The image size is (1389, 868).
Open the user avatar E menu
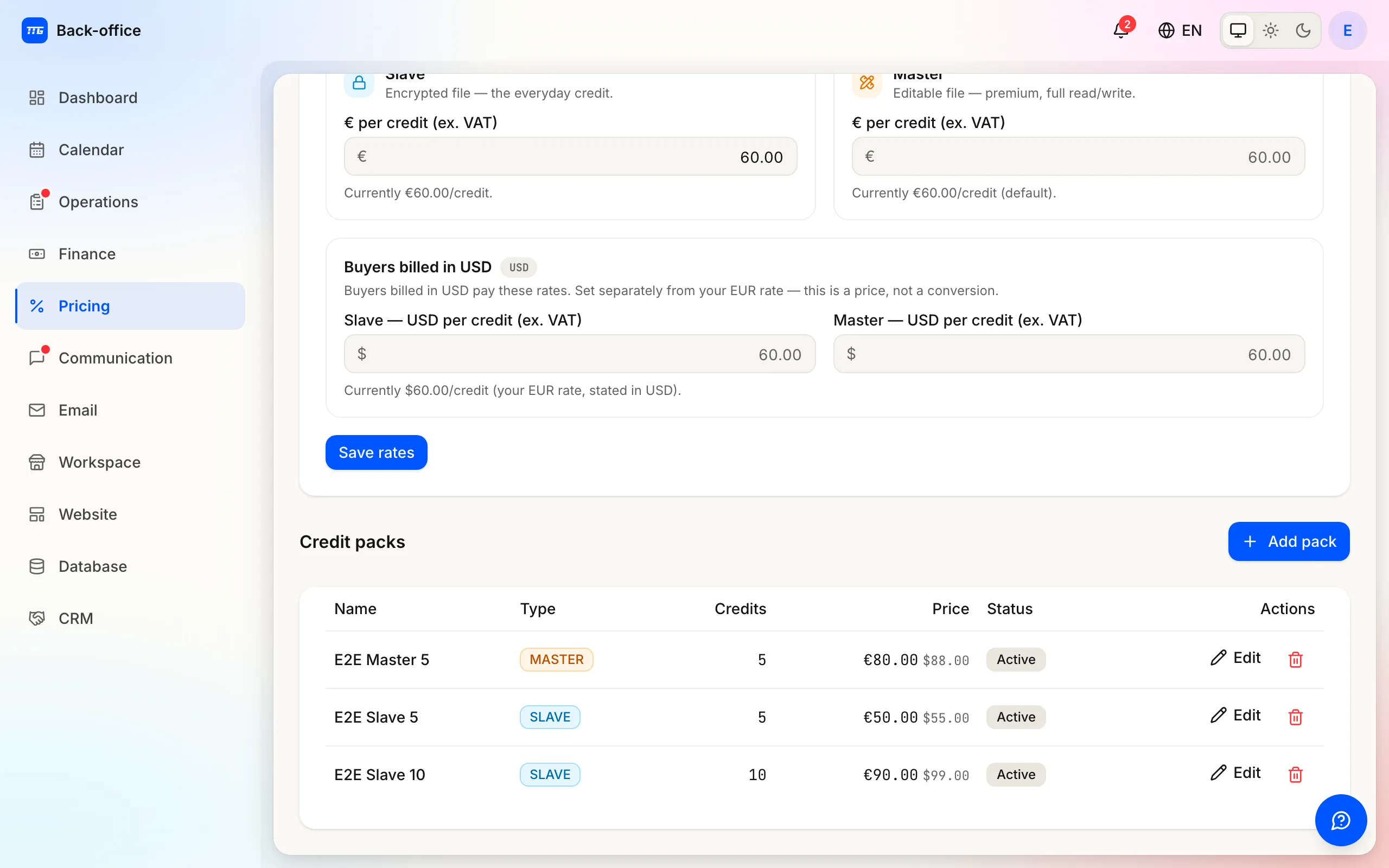point(1348,30)
